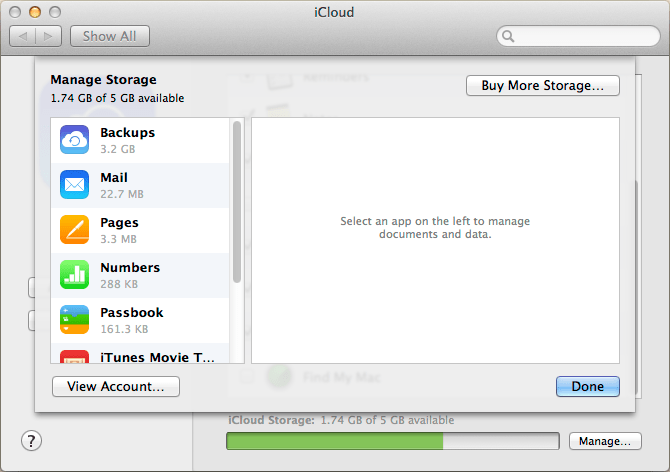Click the 3.2 GB size text
The width and height of the screenshot is (670, 472).
click(x=118, y=150)
